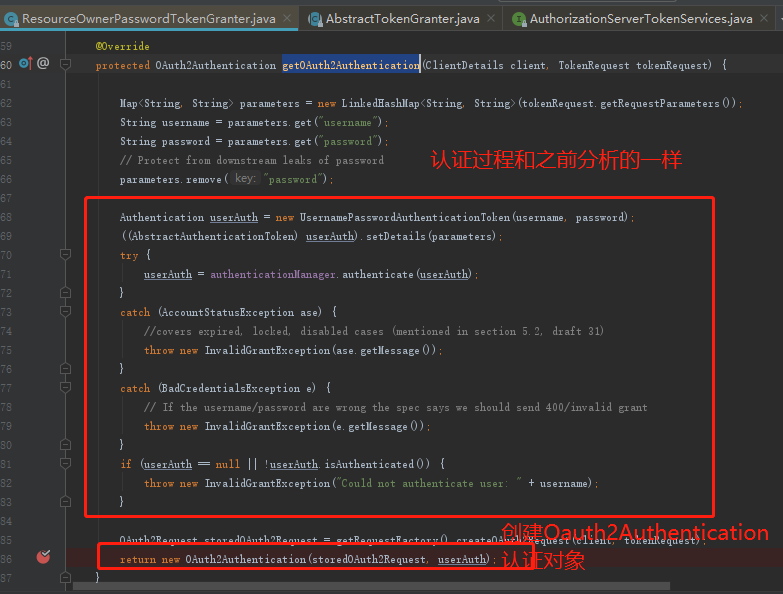The height and width of the screenshot is (594, 783).
Task: Click "Could not authenticate user: " string literal
Action: 429,483
